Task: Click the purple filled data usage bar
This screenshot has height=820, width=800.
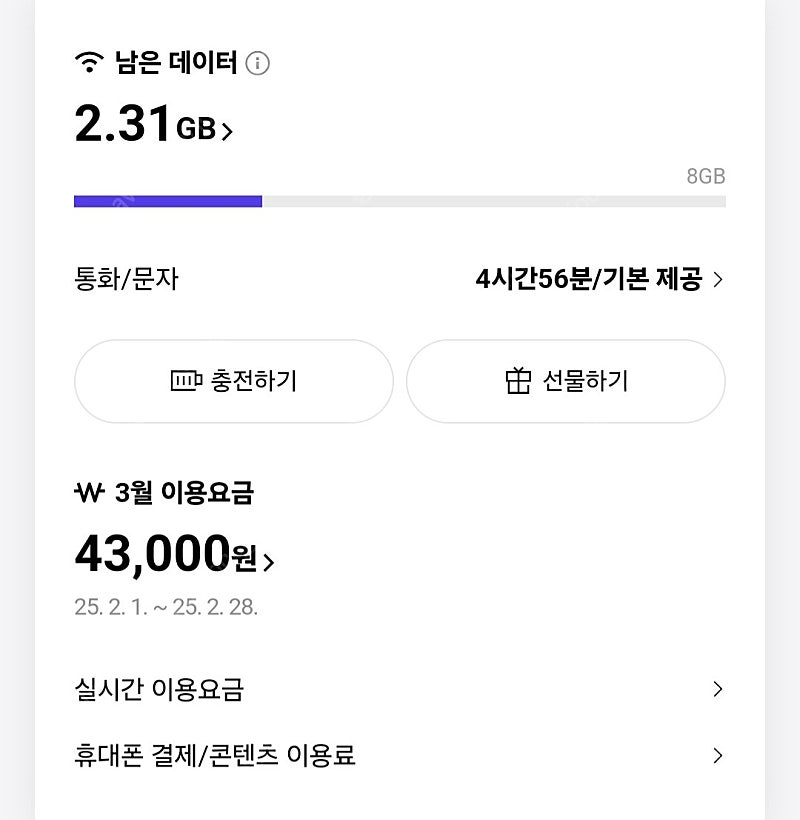Action: [x=168, y=201]
